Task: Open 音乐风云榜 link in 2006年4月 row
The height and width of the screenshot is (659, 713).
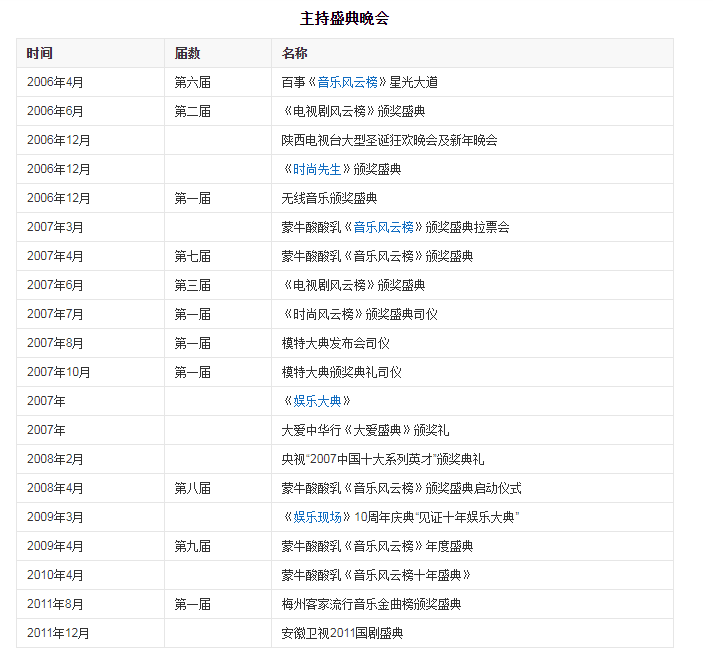Action: coord(347,82)
